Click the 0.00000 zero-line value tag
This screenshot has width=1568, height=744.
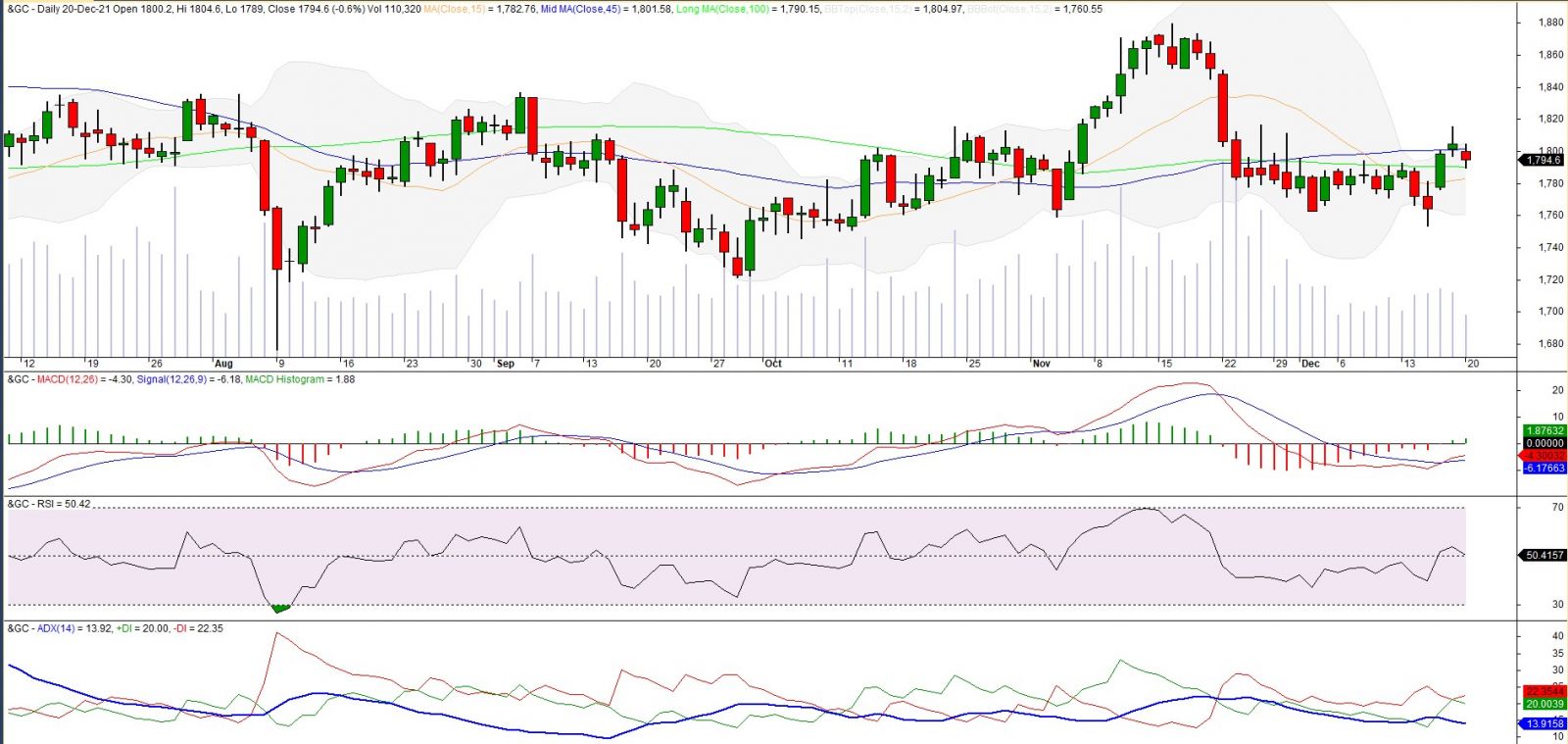click(x=1545, y=443)
